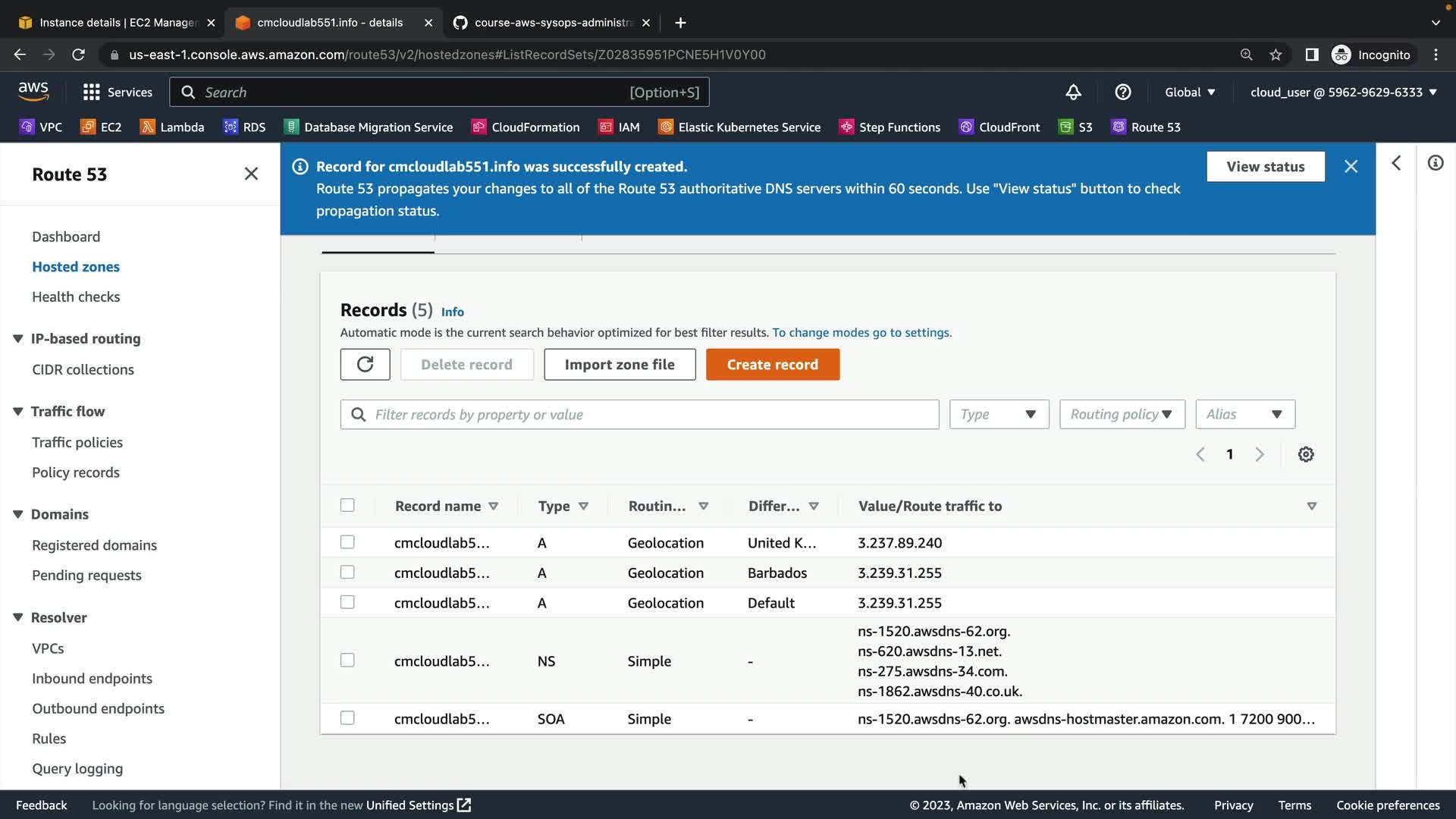Select the NS record checkbox
The height and width of the screenshot is (819, 1456).
[347, 661]
